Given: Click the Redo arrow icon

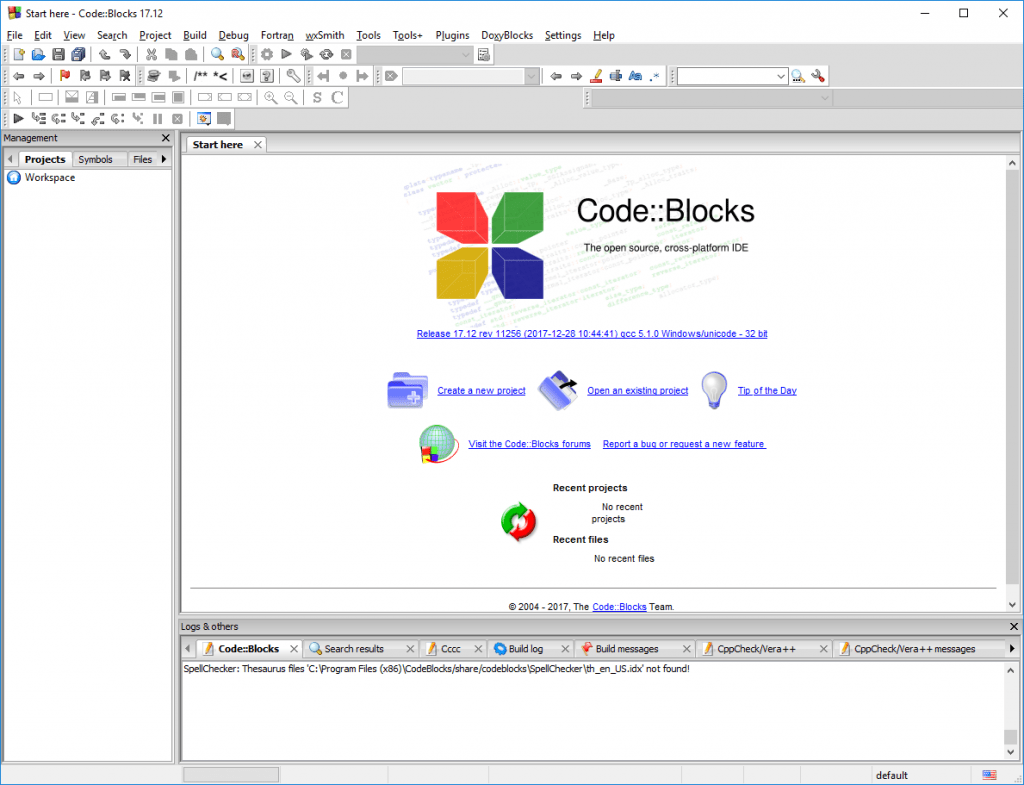Looking at the screenshot, I should (125, 55).
